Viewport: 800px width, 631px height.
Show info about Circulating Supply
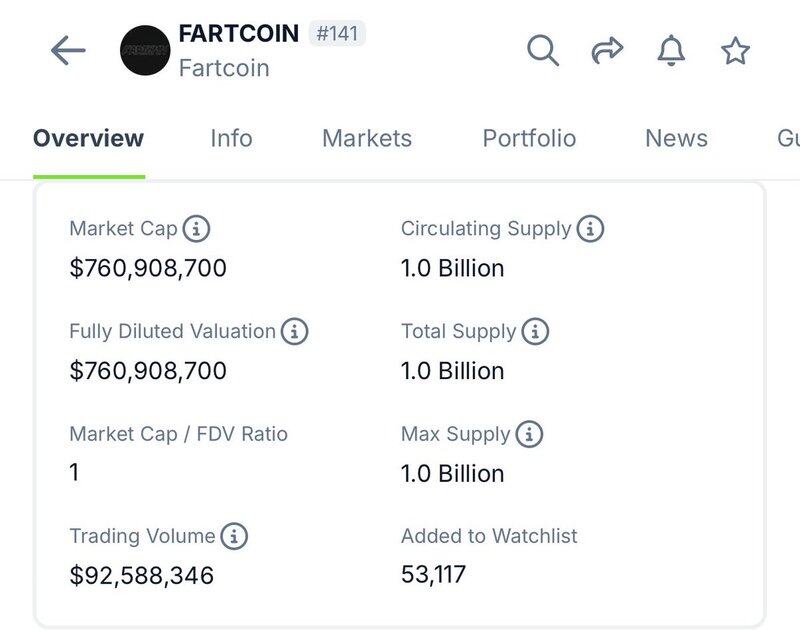[x=590, y=228]
